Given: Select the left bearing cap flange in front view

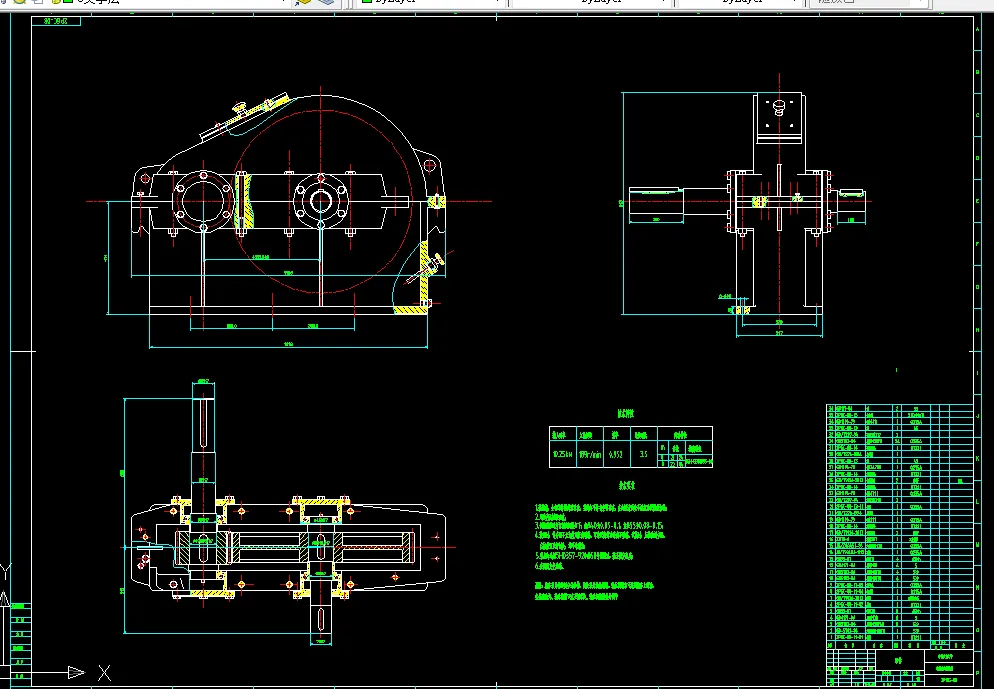Looking at the screenshot, I should click(203, 201).
